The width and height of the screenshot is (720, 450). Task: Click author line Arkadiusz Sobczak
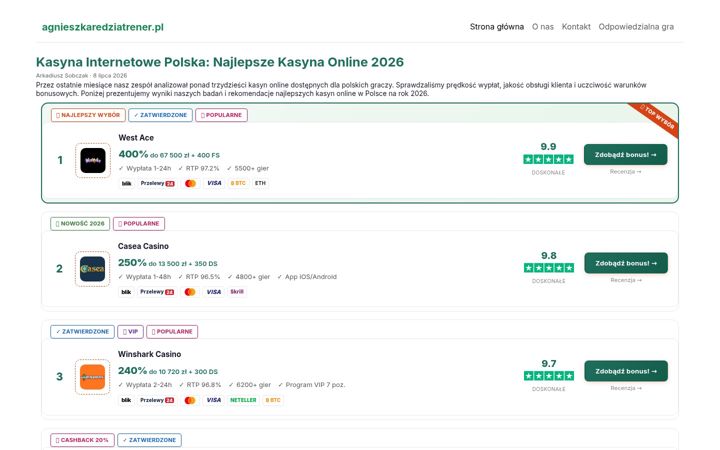[81, 76]
